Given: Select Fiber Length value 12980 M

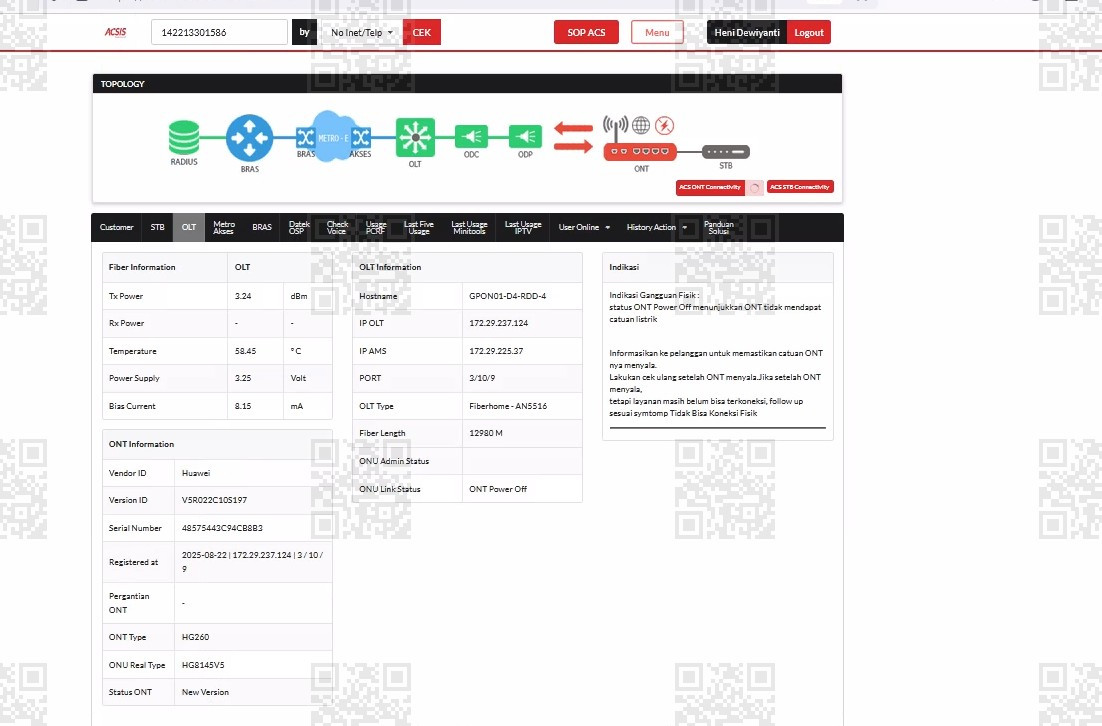Looking at the screenshot, I should tap(486, 433).
